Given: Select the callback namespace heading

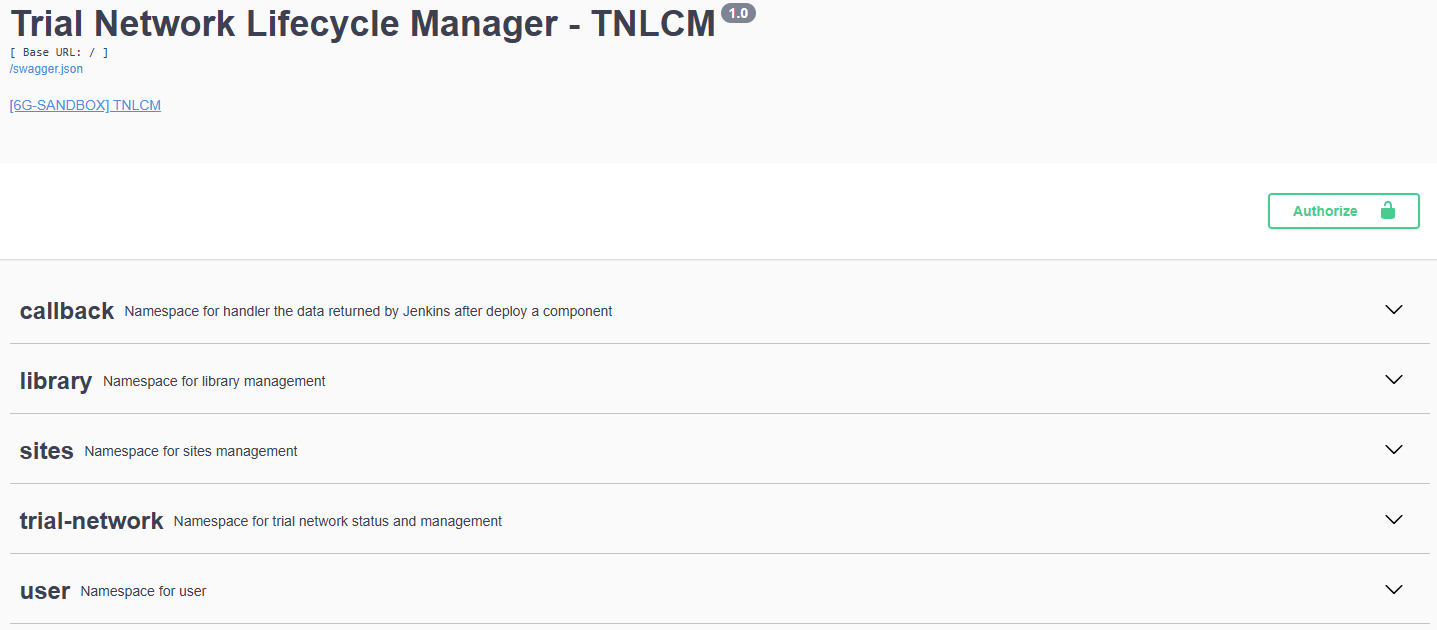Looking at the screenshot, I should pyautogui.click(x=67, y=311).
